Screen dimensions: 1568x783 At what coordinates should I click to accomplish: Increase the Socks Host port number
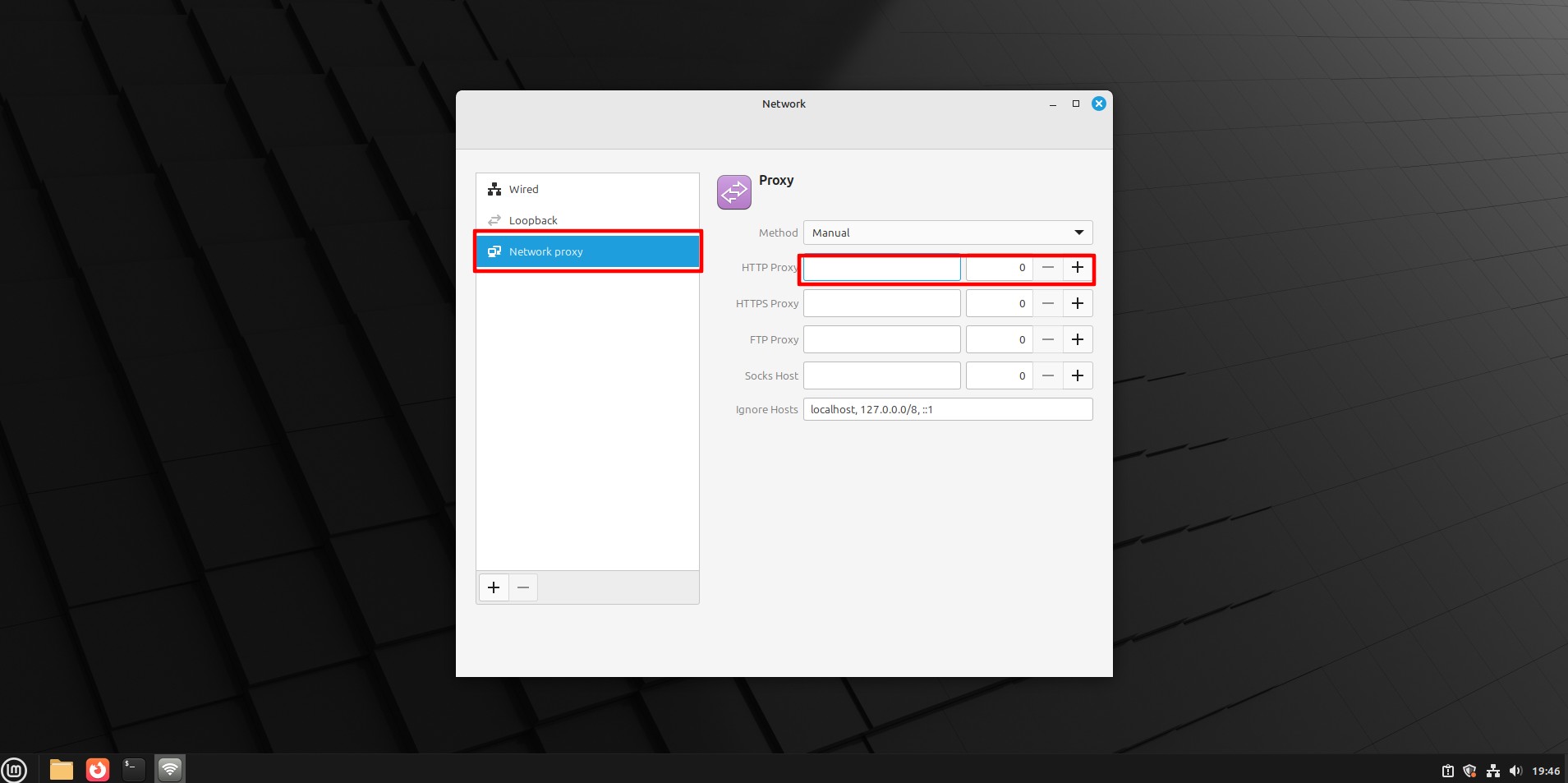click(1077, 375)
